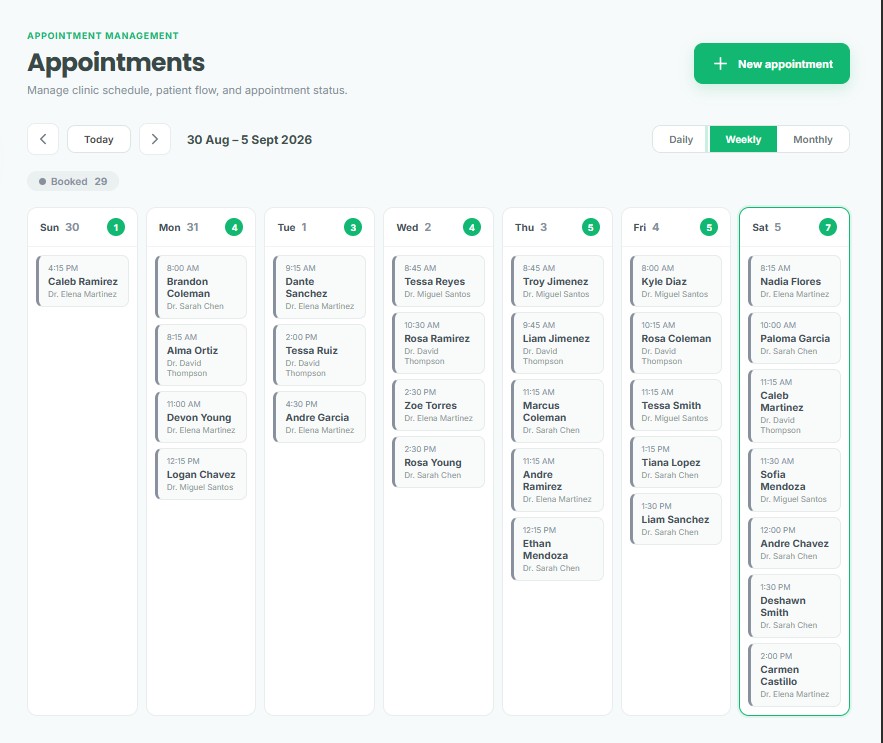883x743 pixels.
Task: Open Zoe Torres 2:30 PM appointment
Action: pyautogui.click(x=438, y=405)
